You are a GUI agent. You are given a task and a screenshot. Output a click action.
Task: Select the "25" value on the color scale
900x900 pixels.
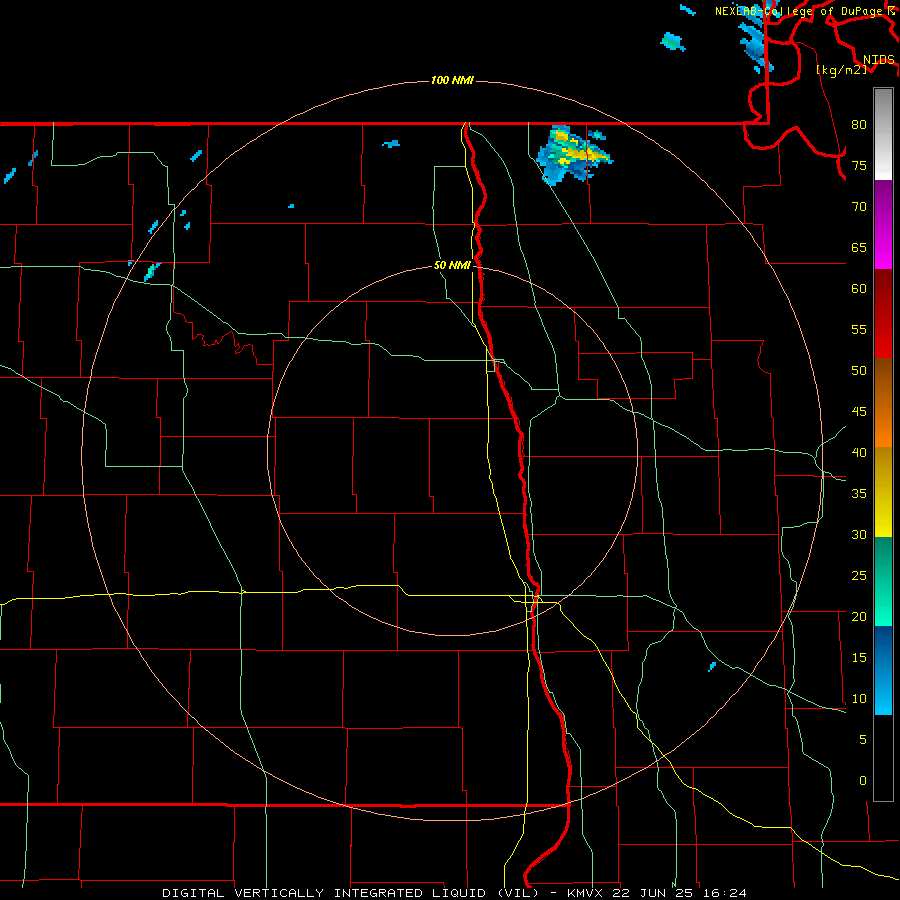[x=859, y=576]
